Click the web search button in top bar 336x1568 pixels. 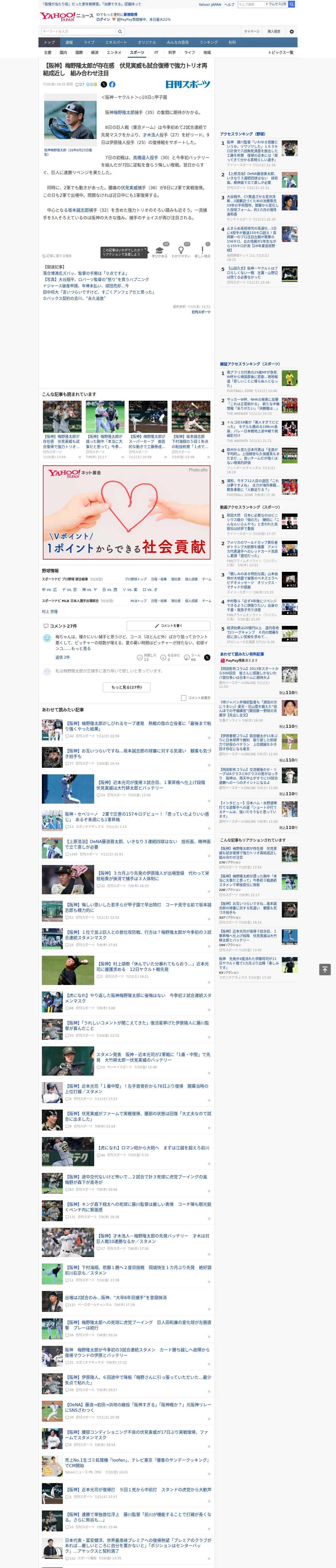pyautogui.click(x=292, y=4)
